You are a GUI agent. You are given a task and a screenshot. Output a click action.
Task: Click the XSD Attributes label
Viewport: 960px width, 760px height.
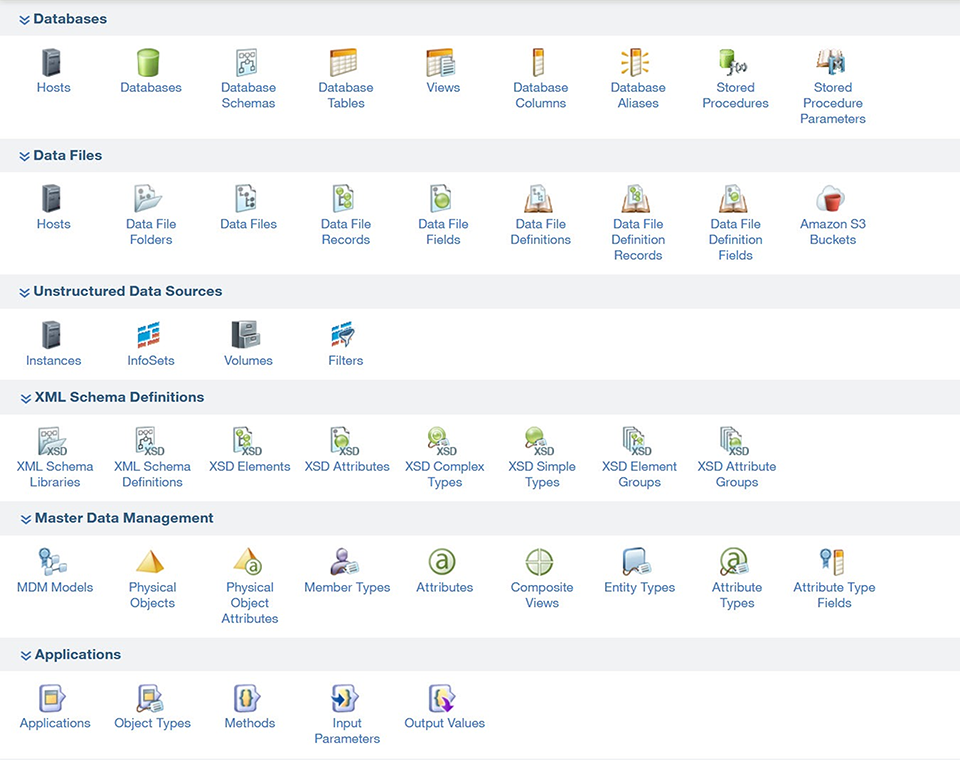tap(347, 467)
